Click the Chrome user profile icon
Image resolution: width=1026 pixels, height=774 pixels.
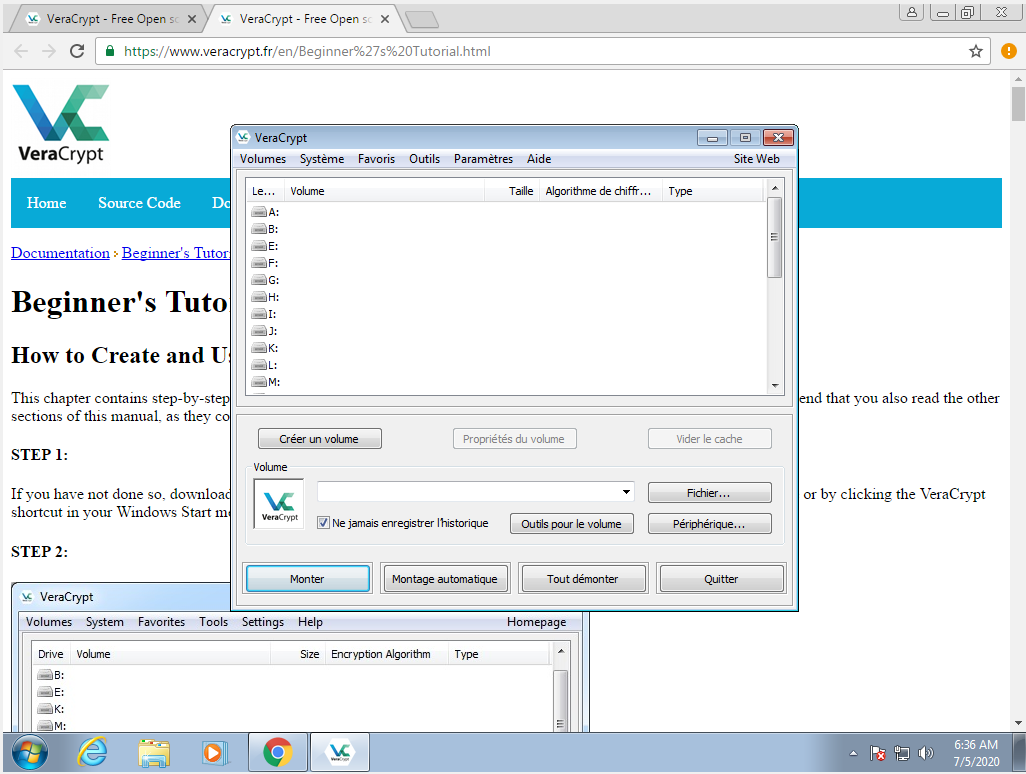pos(911,12)
